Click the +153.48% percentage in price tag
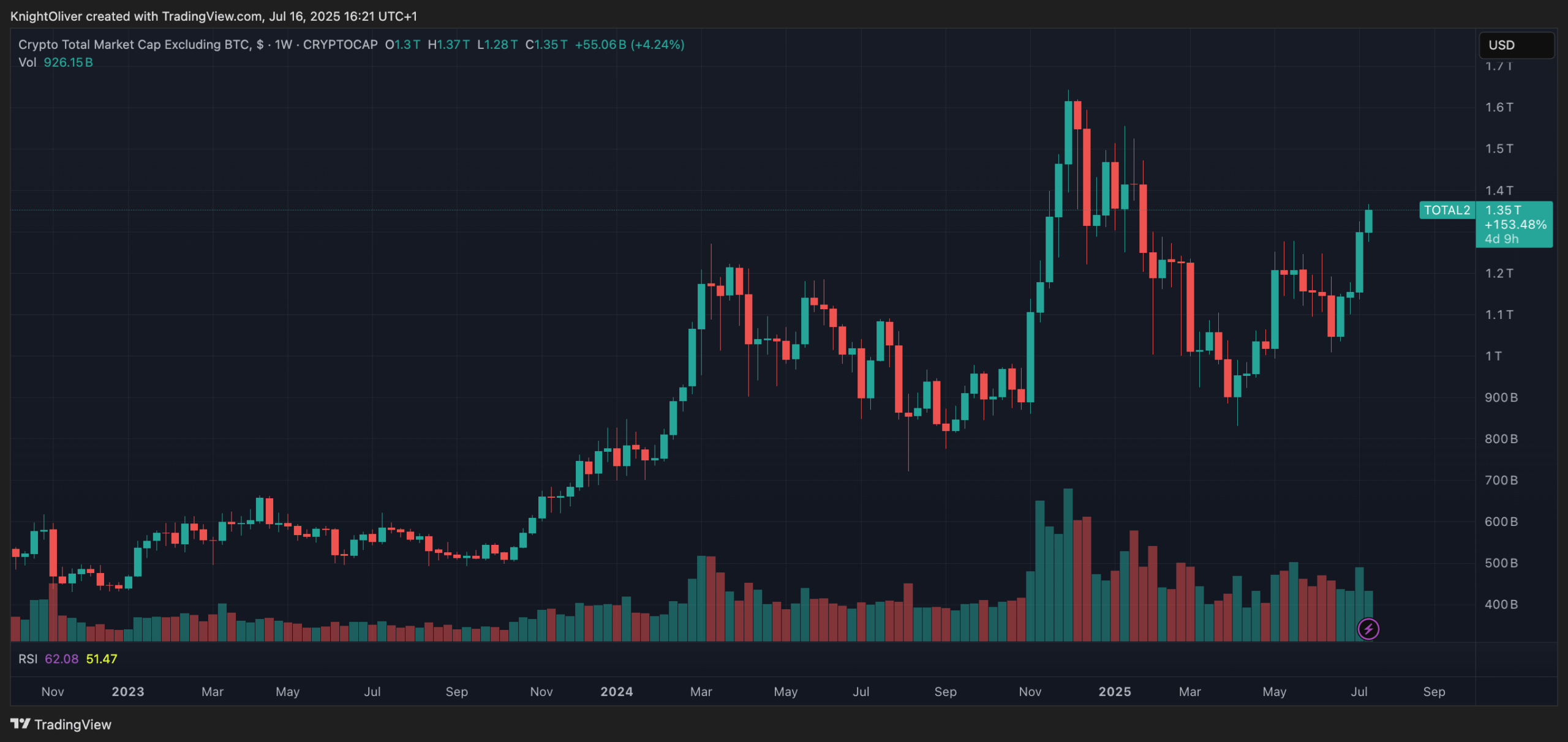This screenshot has width=1568, height=742. (x=1515, y=225)
